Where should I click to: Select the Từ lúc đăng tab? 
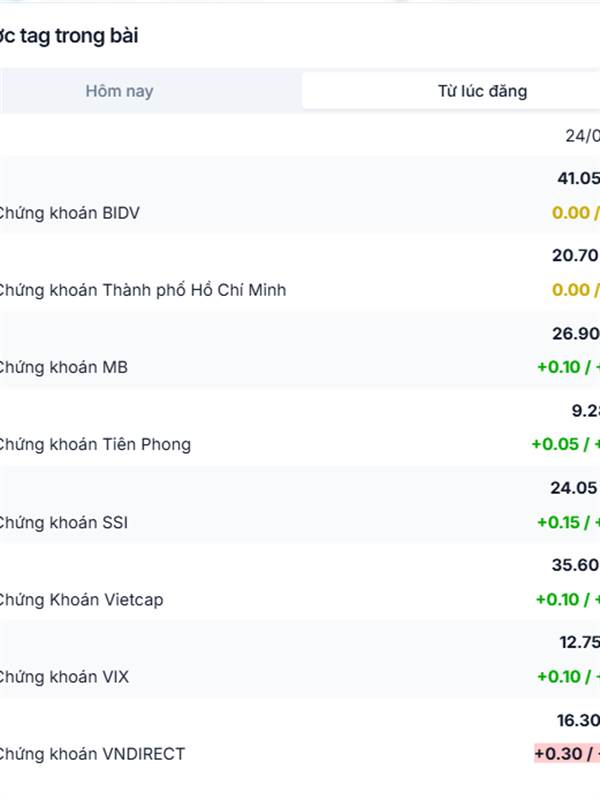[x=482, y=91]
